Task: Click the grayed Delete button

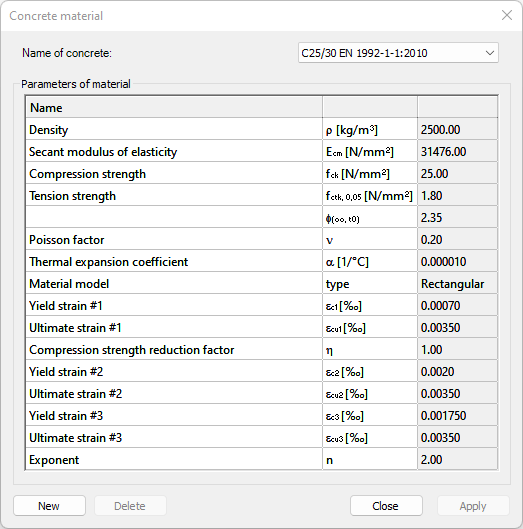Action: point(130,505)
